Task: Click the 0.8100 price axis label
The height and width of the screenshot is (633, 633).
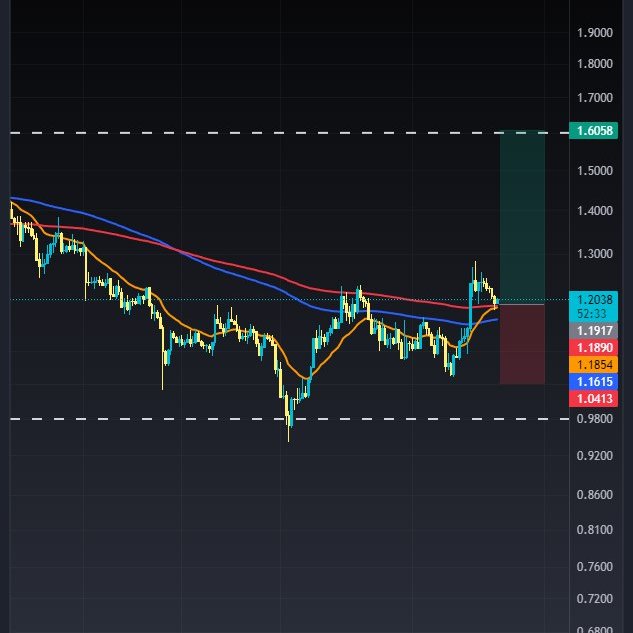Action: tap(595, 529)
